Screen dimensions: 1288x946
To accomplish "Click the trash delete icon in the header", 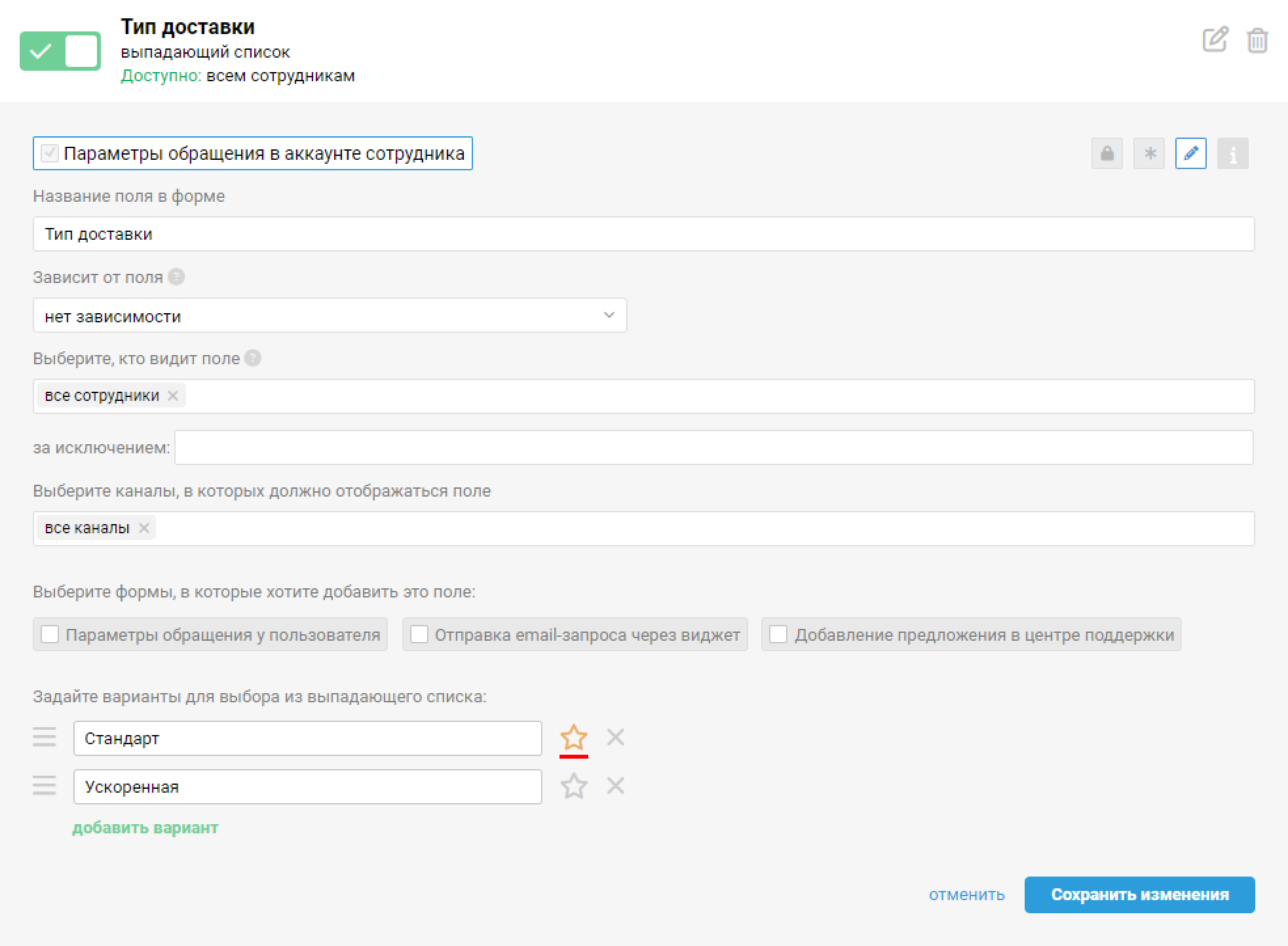I will [x=1257, y=40].
